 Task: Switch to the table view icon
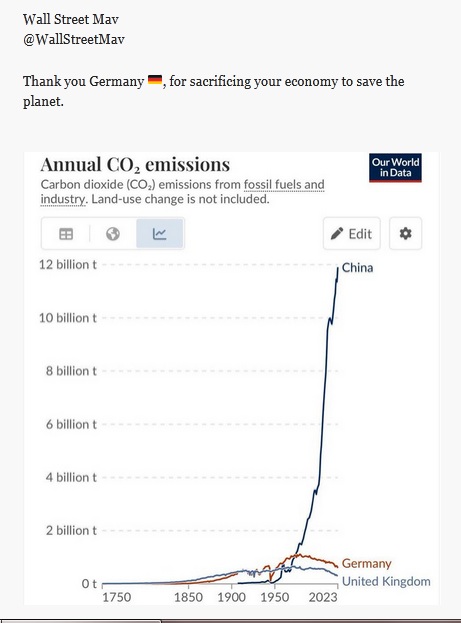pyautogui.click(x=66, y=234)
